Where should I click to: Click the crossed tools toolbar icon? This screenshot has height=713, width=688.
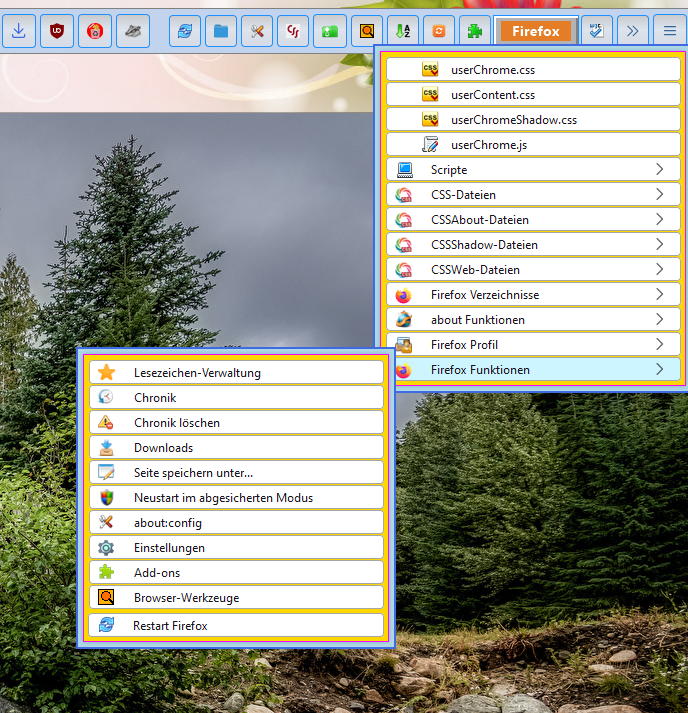[257, 31]
